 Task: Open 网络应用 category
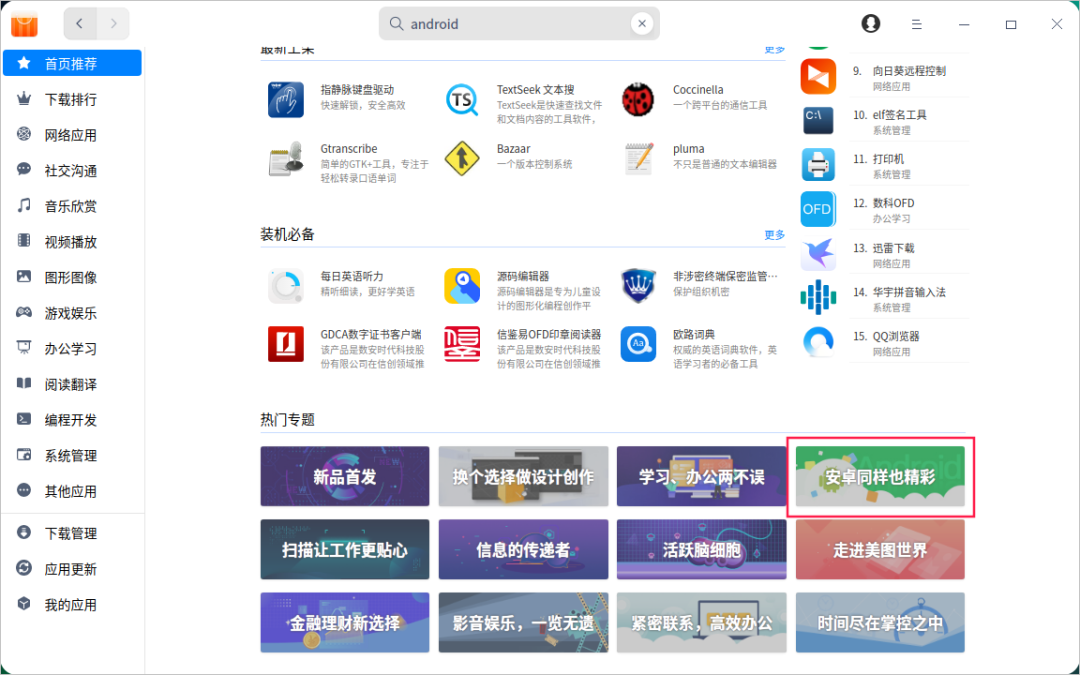(72, 135)
